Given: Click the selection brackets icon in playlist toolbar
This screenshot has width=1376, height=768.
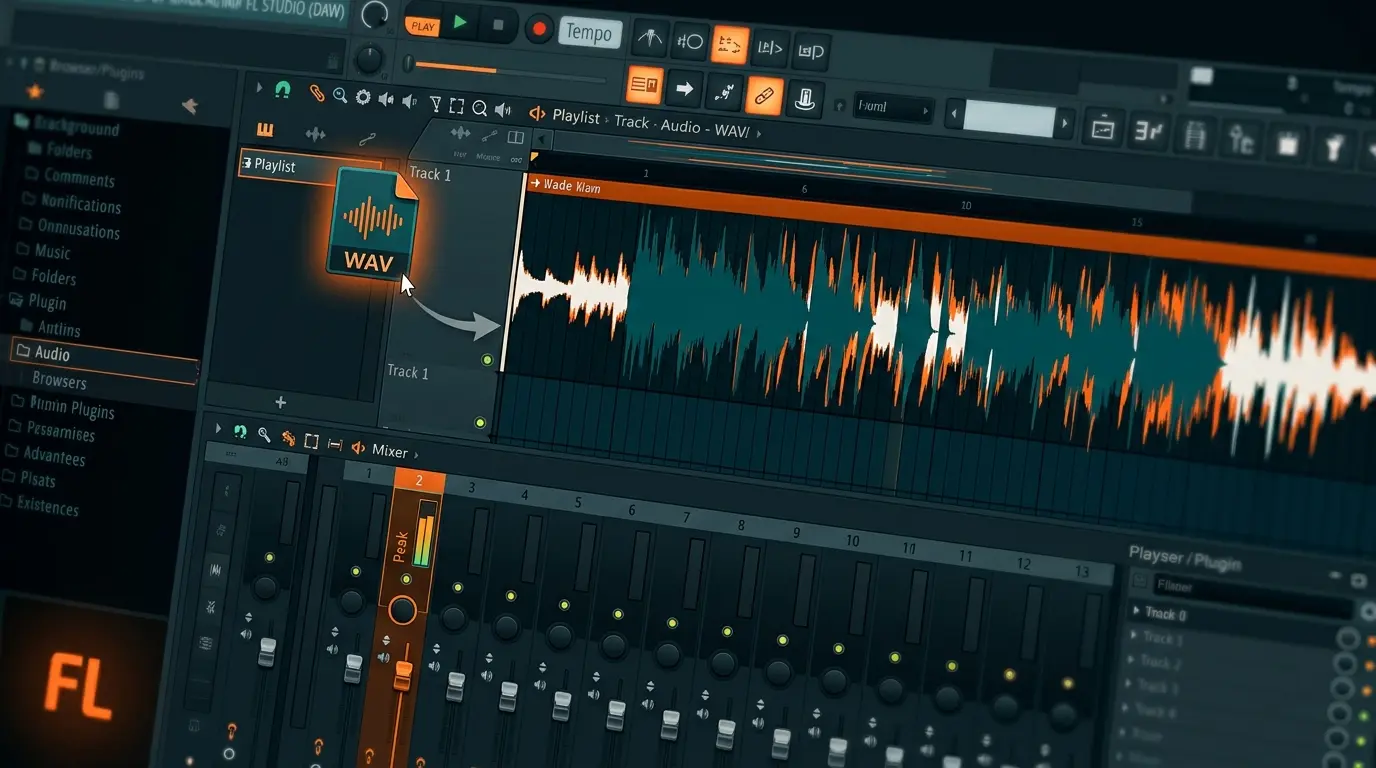Looking at the screenshot, I should point(457,105).
